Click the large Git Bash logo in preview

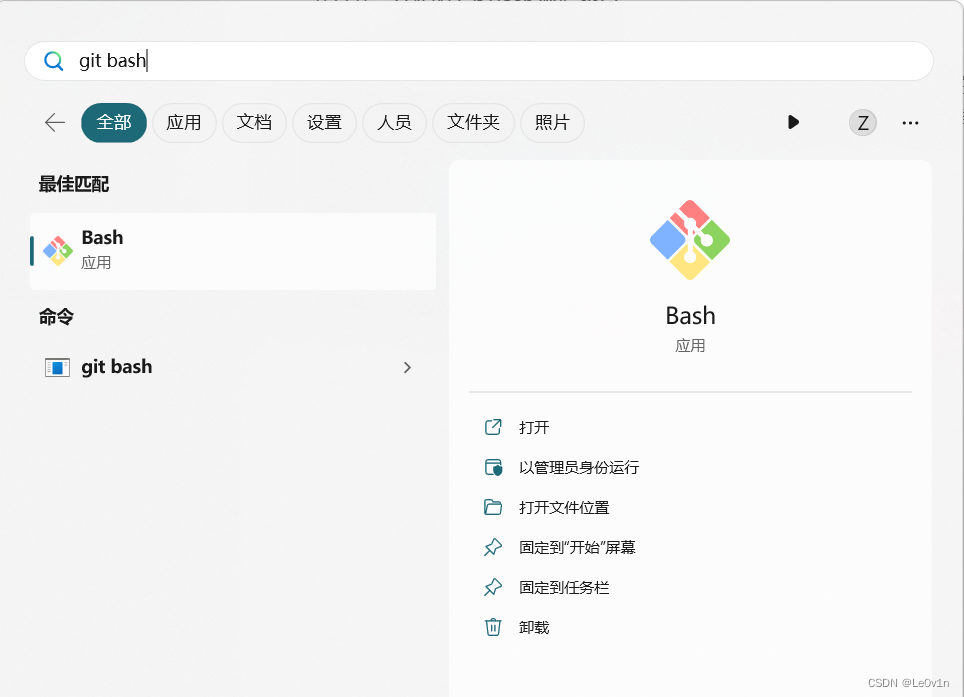coord(690,240)
